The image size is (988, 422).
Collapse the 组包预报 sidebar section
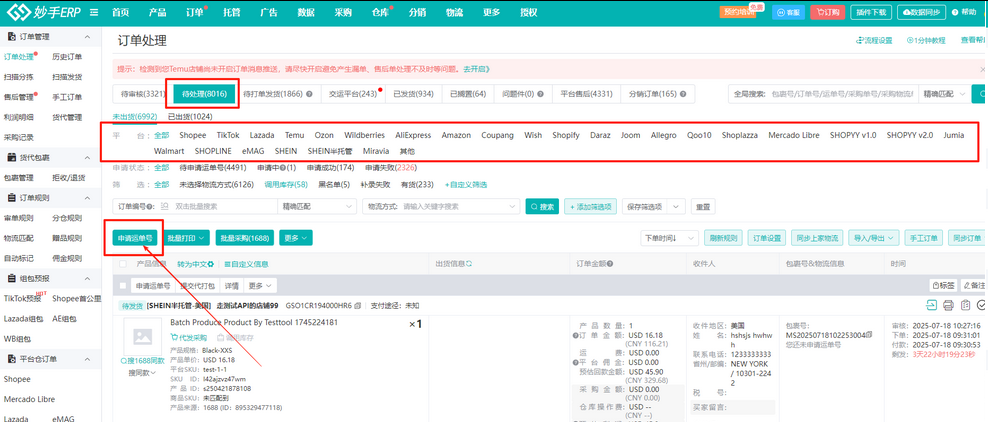click(87, 278)
